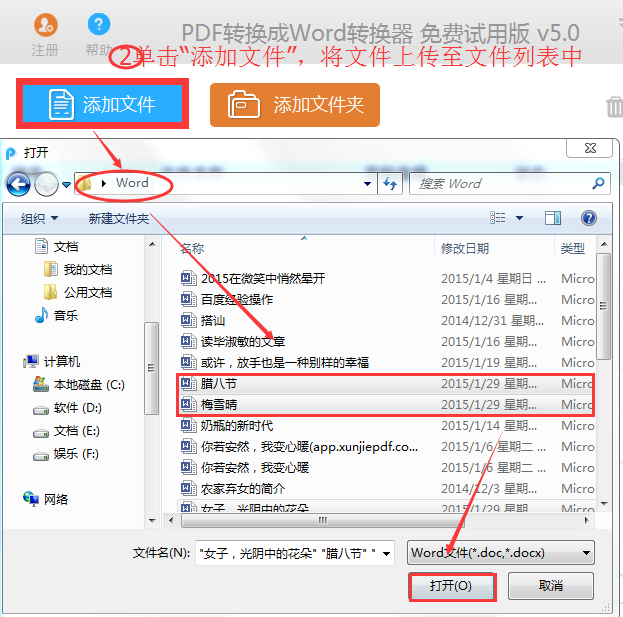623x617 pixels.
Task: Click the 注册 register icon
Action: click(x=46, y=25)
